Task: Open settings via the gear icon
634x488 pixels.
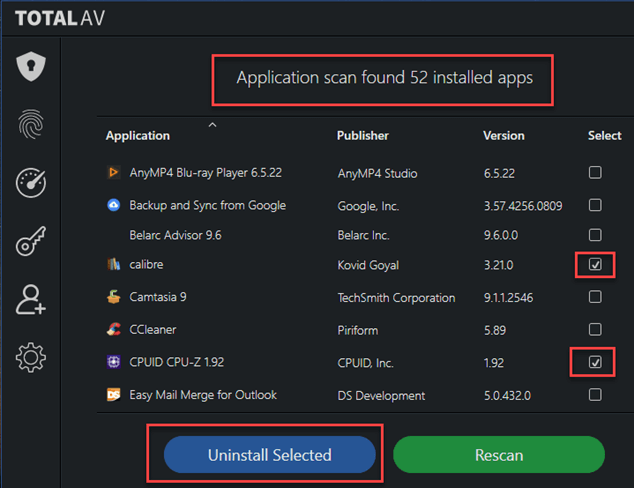Action: (31, 358)
